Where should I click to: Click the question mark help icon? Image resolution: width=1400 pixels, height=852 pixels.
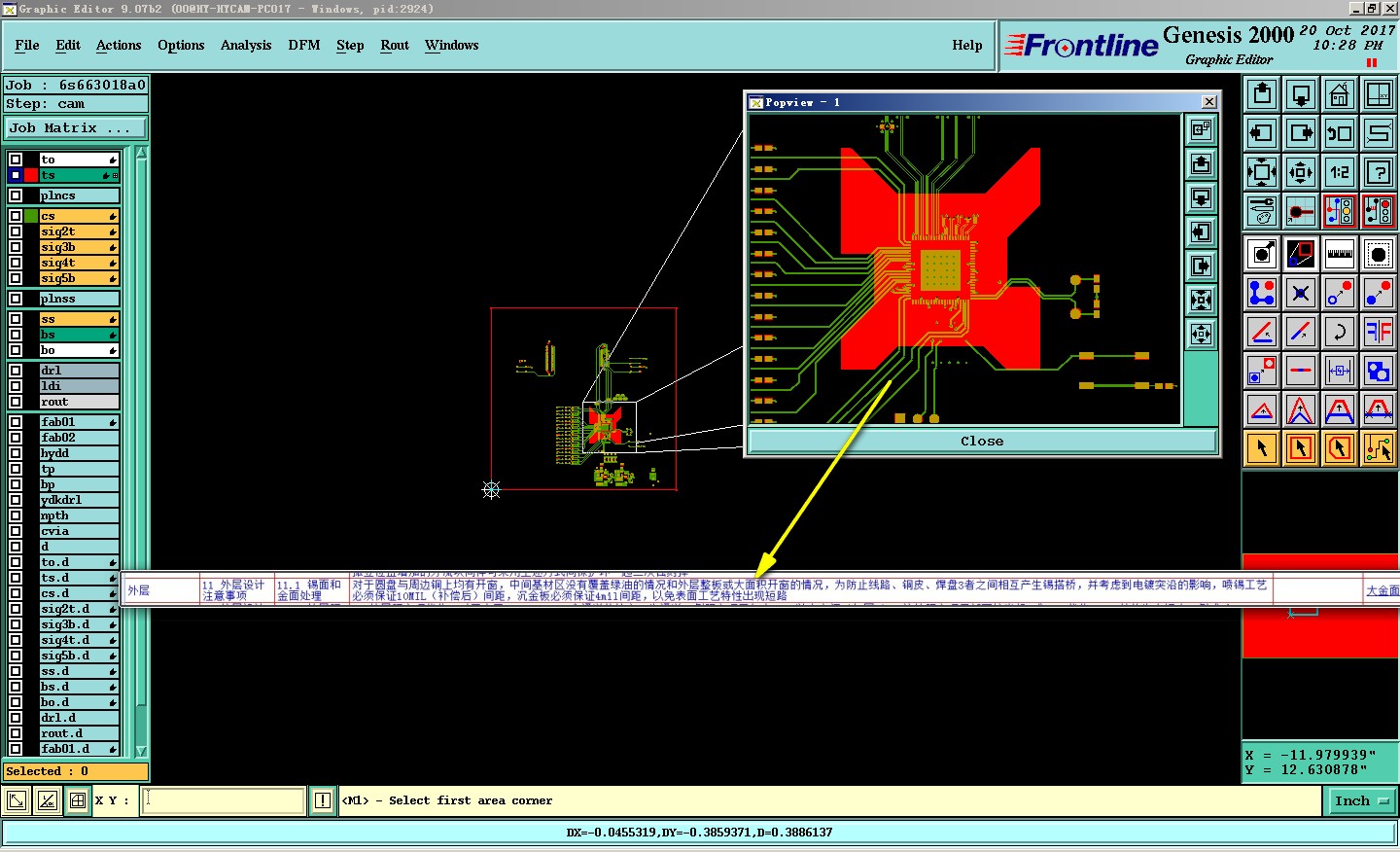[x=1379, y=172]
